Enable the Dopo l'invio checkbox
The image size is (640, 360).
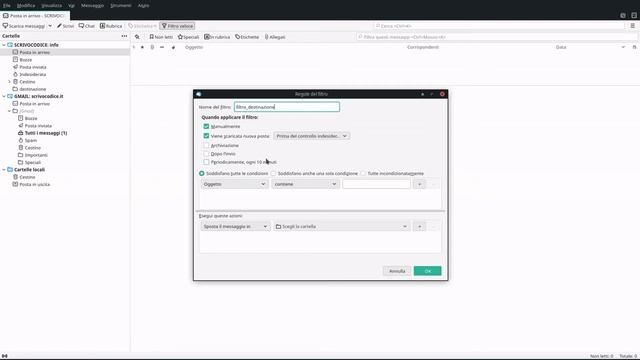(206, 154)
